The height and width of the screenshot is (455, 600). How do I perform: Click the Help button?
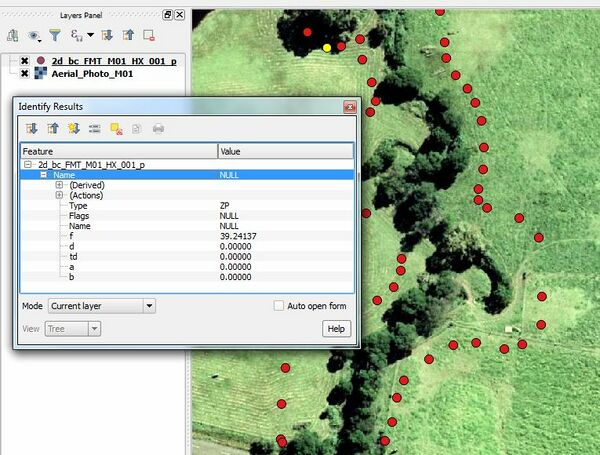pos(336,329)
